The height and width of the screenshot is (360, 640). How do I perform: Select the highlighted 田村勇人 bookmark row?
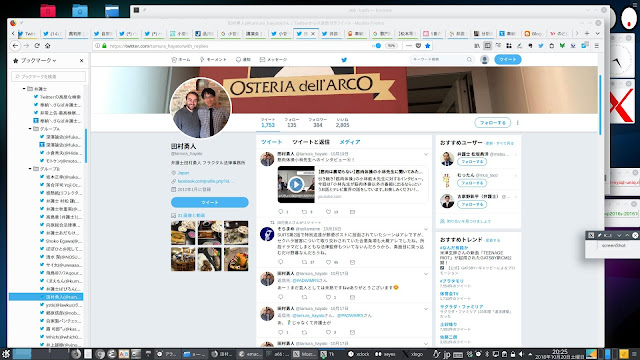46,297
